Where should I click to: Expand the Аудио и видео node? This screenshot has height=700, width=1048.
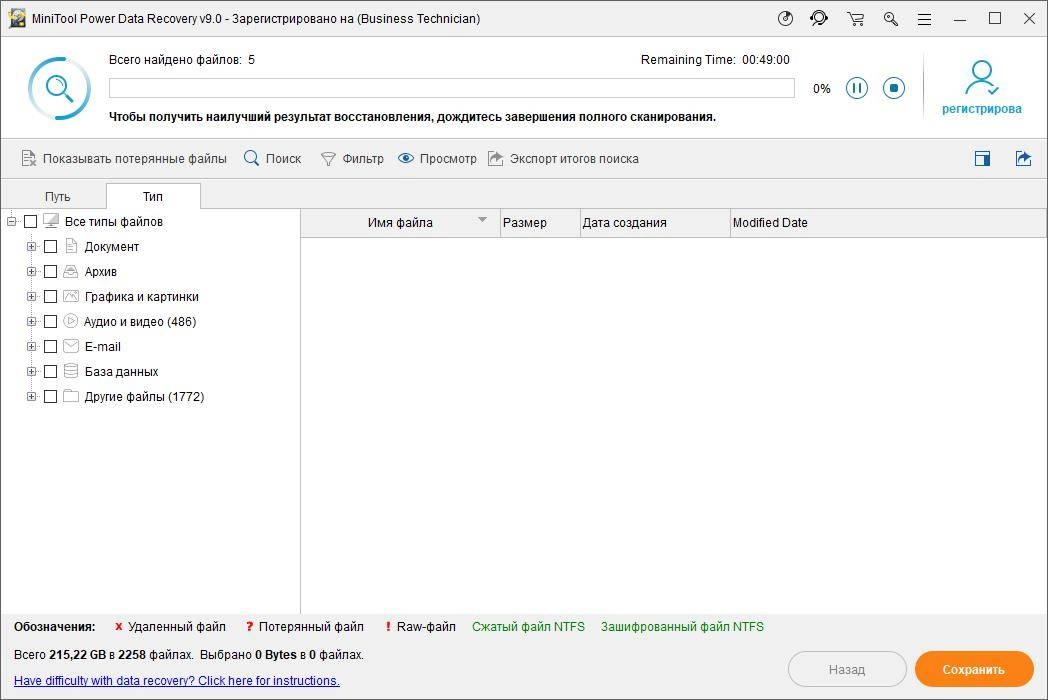click(31, 322)
